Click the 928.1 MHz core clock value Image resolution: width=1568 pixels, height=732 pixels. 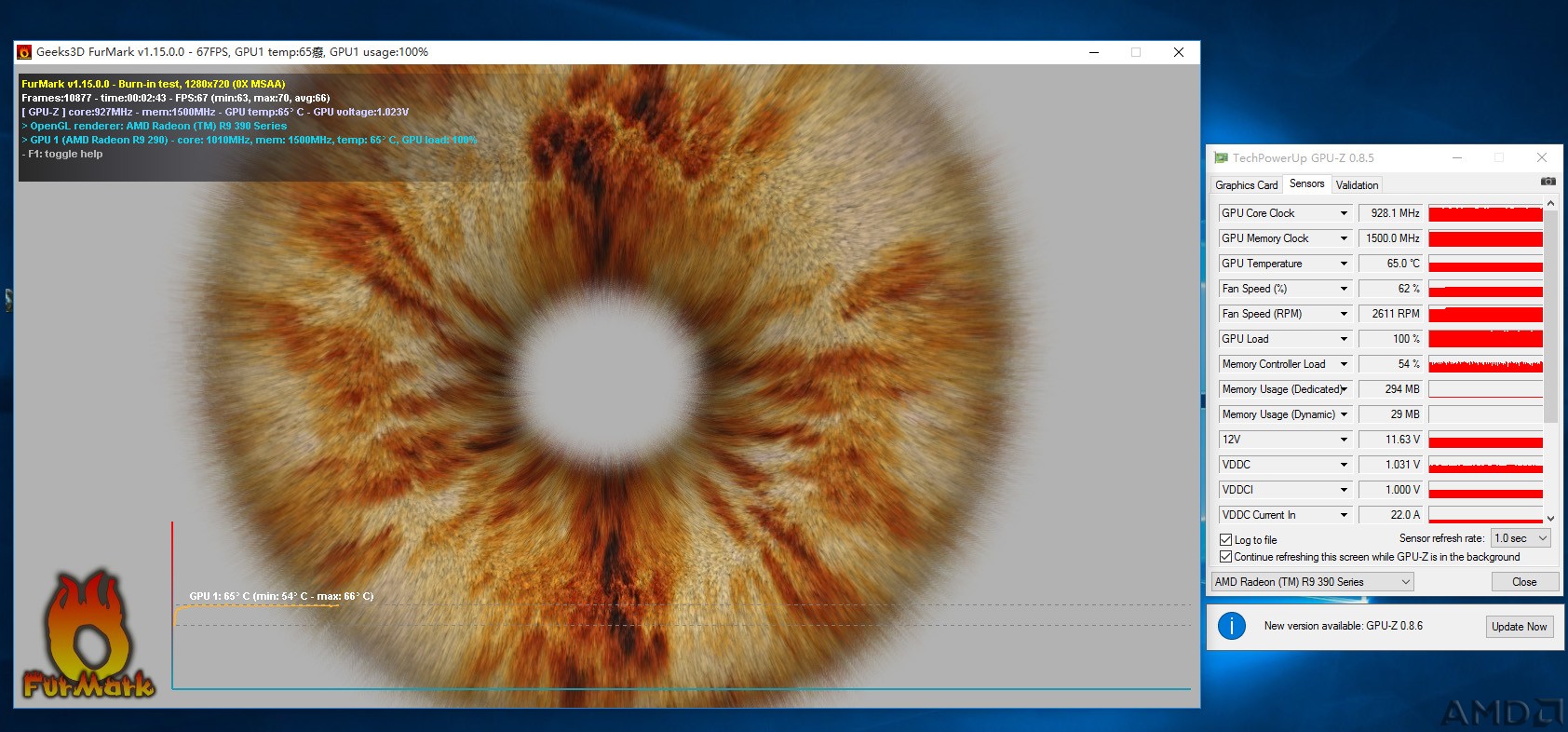[1391, 213]
